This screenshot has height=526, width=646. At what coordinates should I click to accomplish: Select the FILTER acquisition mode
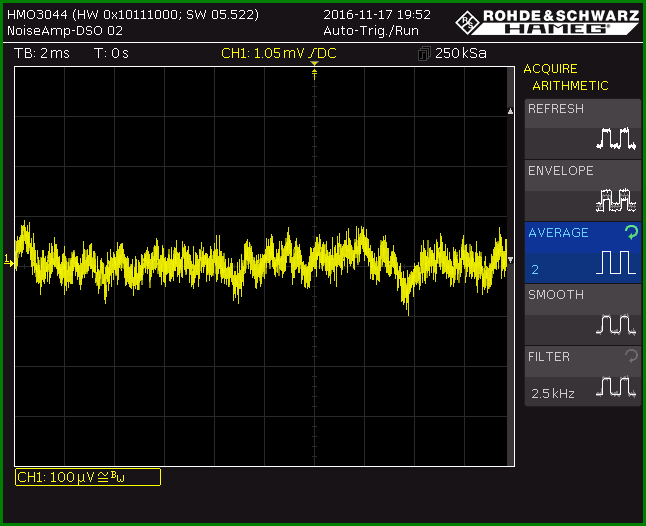[583, 376]
